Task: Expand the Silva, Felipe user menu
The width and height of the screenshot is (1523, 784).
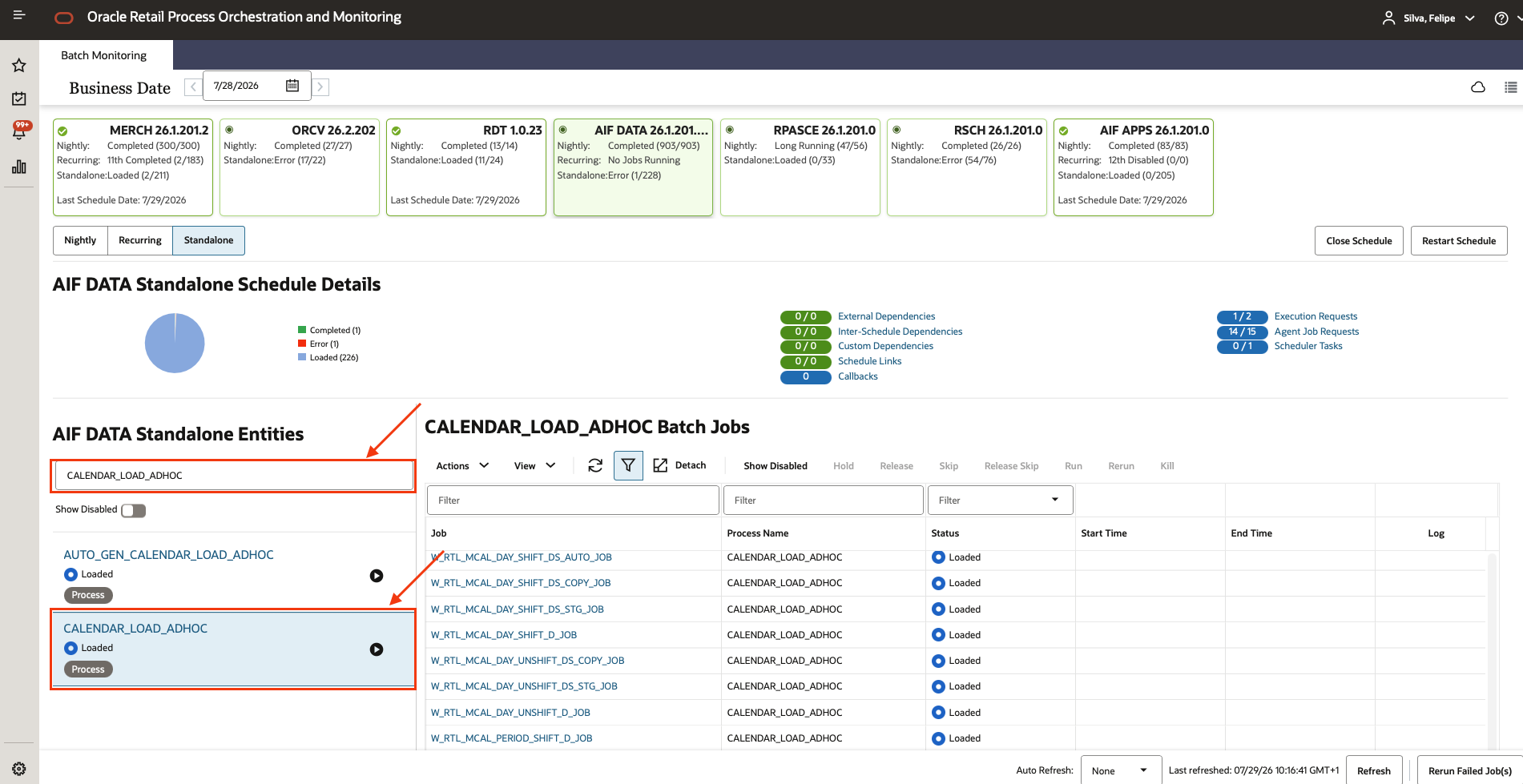Action: [1469, 18]
